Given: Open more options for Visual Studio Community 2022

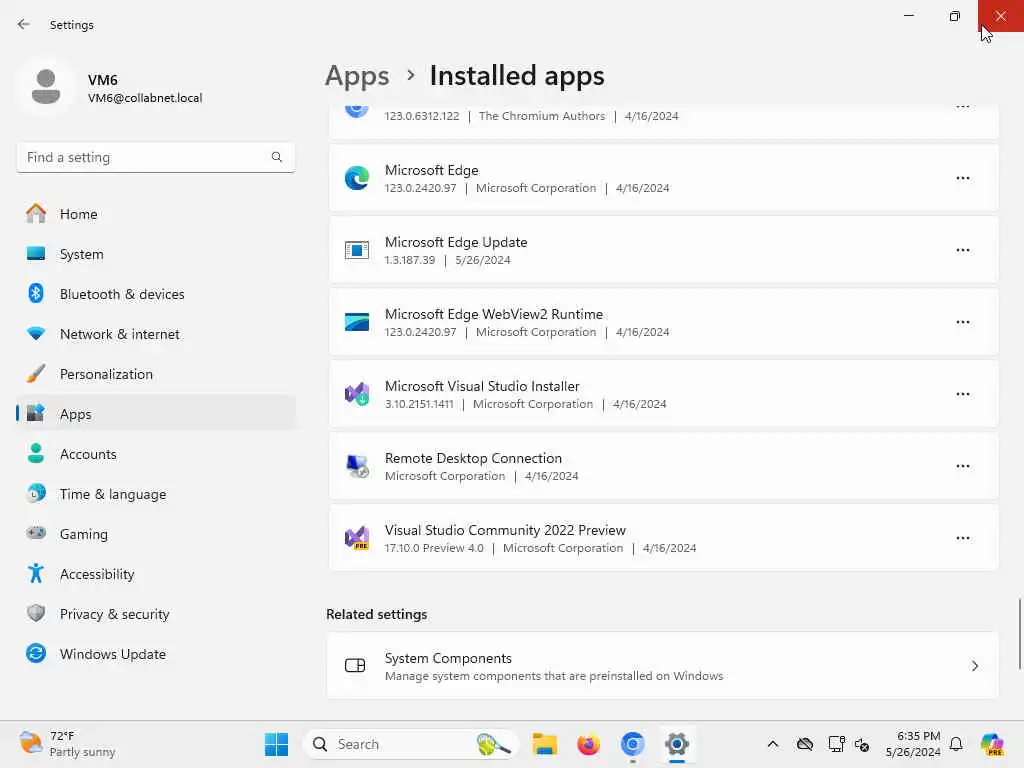Looking at the screenshot, I should [963, 538].
